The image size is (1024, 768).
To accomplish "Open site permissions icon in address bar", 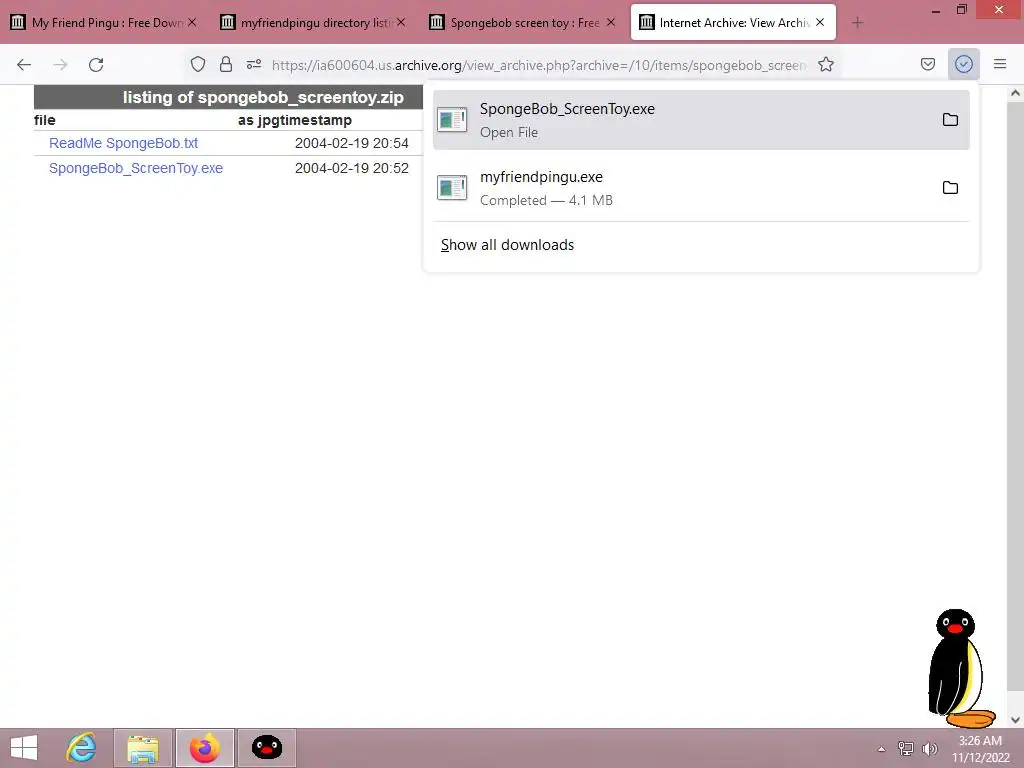I will 254,64.
